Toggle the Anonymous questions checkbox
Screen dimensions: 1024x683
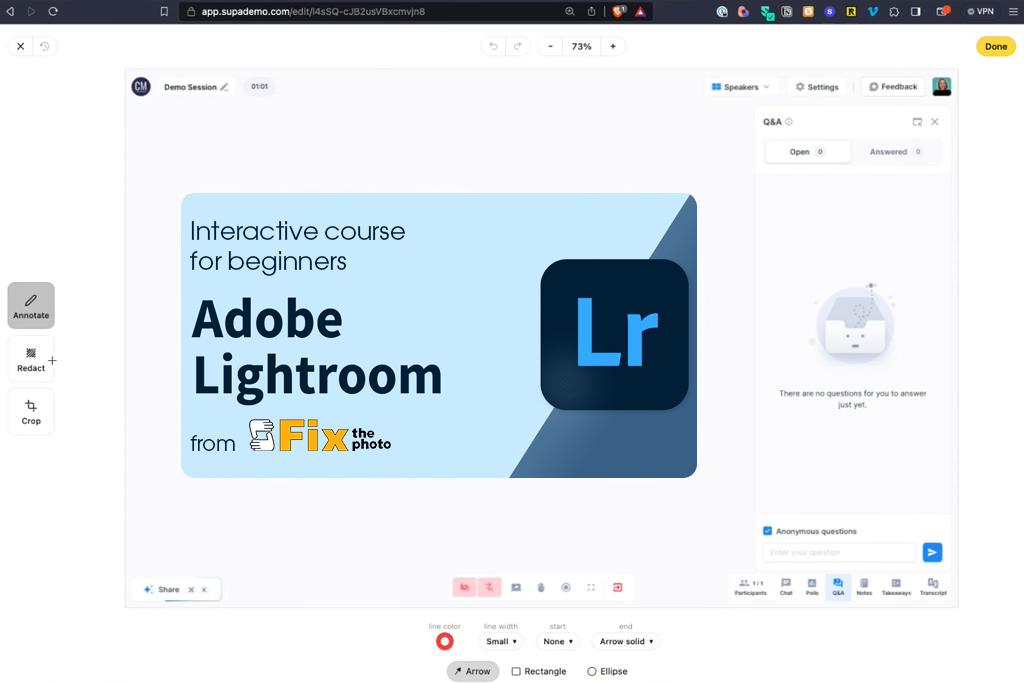[x=767, y=531]
